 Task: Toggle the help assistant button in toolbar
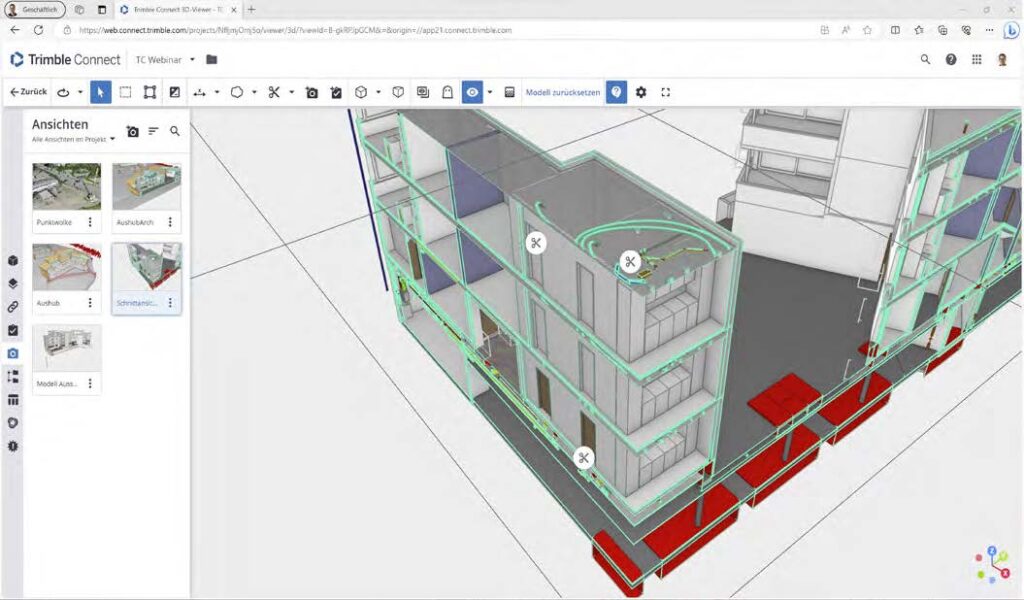coord(617,92)
